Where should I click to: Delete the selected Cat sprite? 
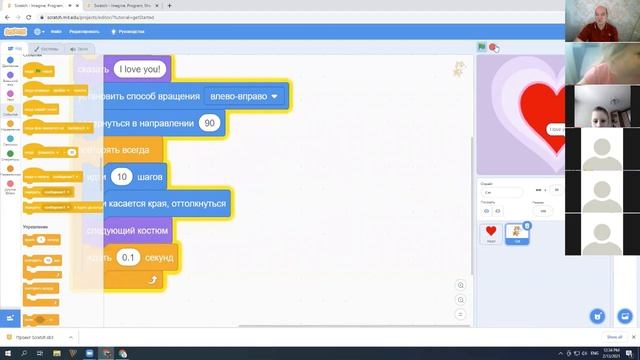pos(527,226)
